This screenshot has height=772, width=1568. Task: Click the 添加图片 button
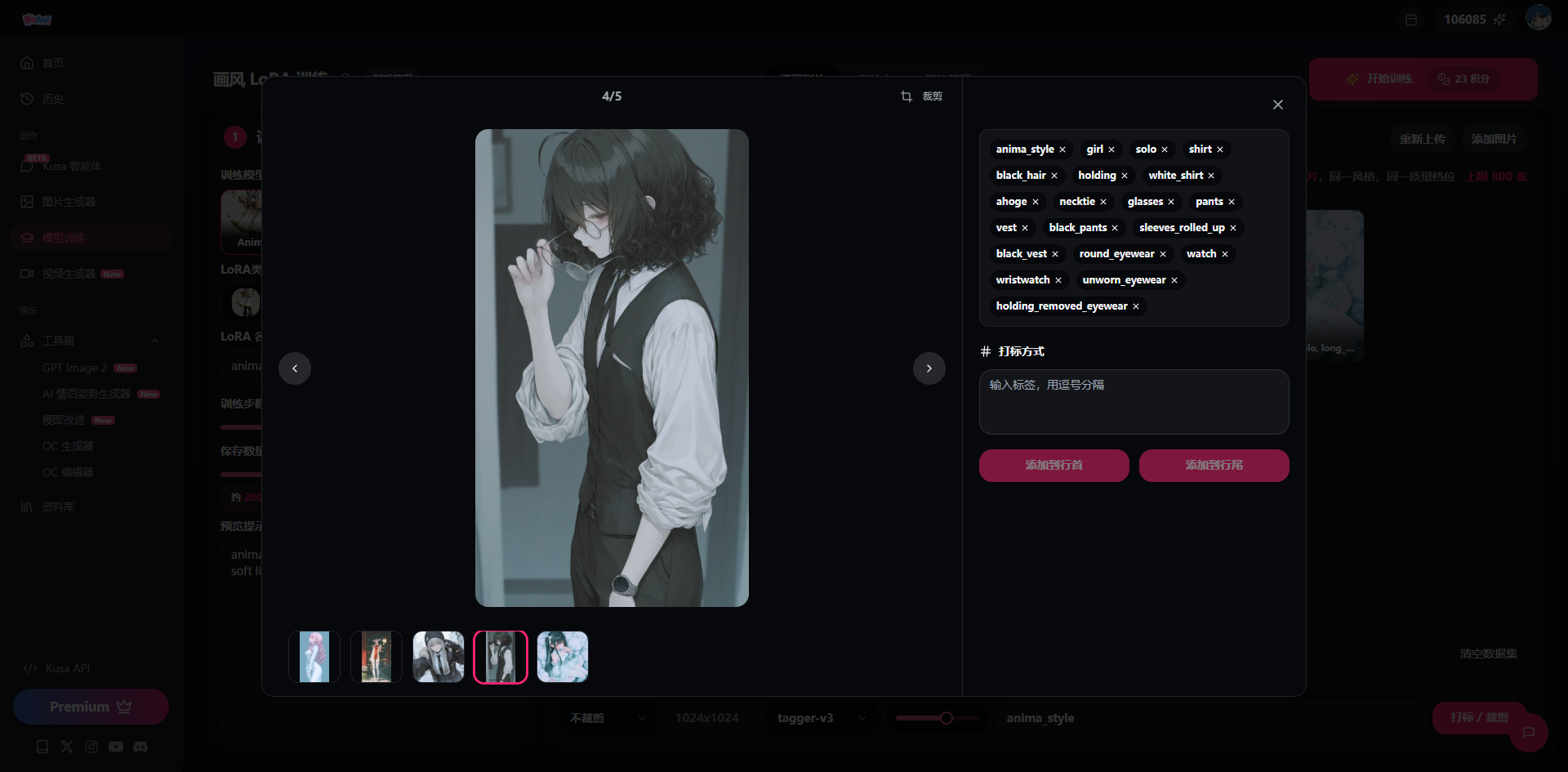(x=1494, y=139)
